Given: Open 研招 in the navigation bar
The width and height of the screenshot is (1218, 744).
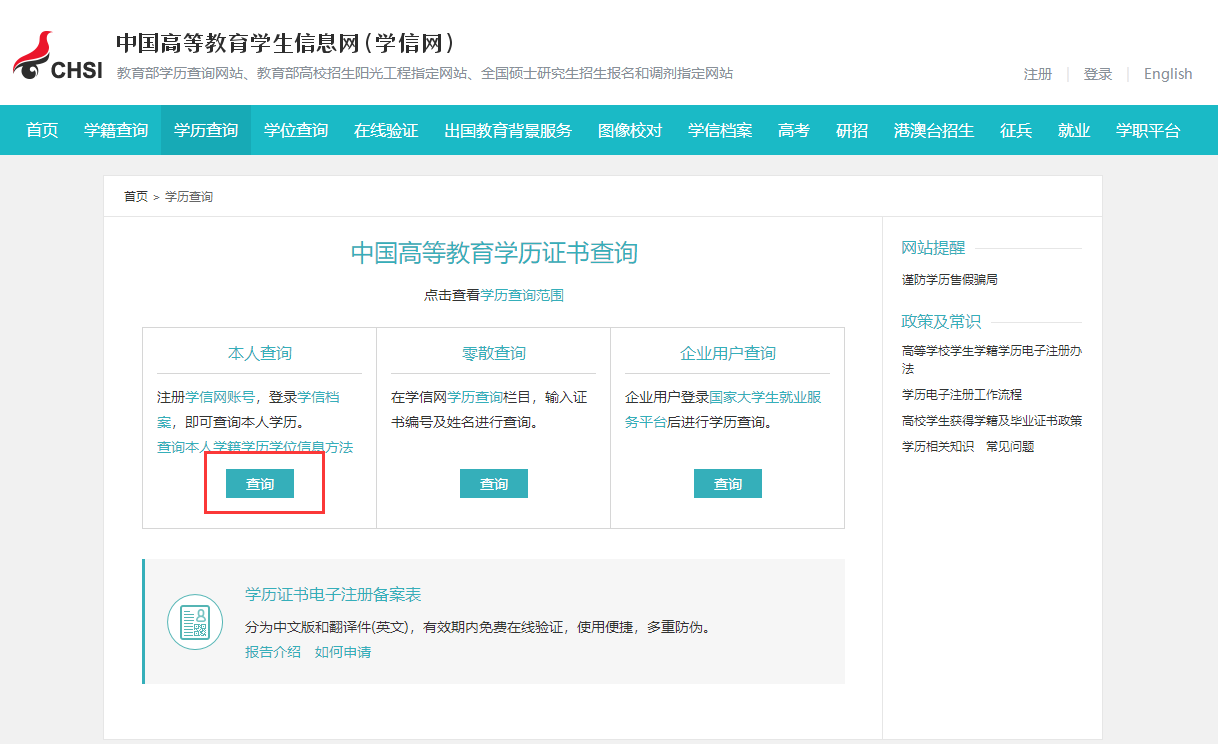Looking at the screenshot, I should (x=852, y=130).
